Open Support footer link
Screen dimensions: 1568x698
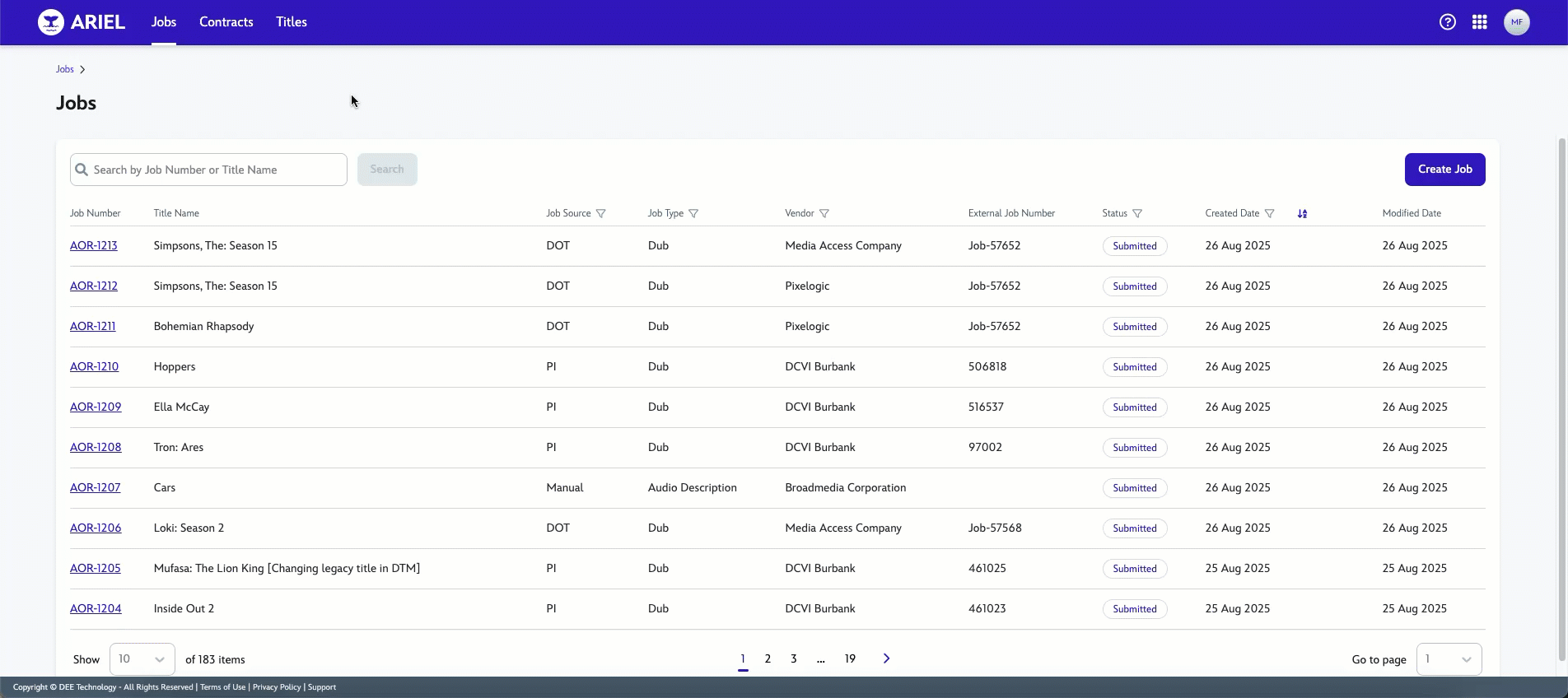[x=322, y=687]
